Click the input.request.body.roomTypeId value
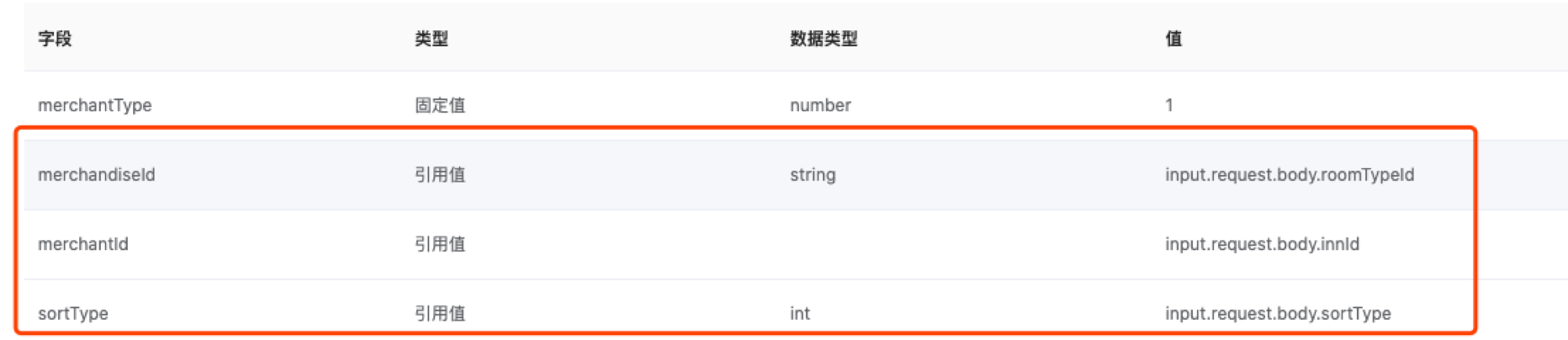Viewport: 1568px width, 340px height. point(1290,175)
